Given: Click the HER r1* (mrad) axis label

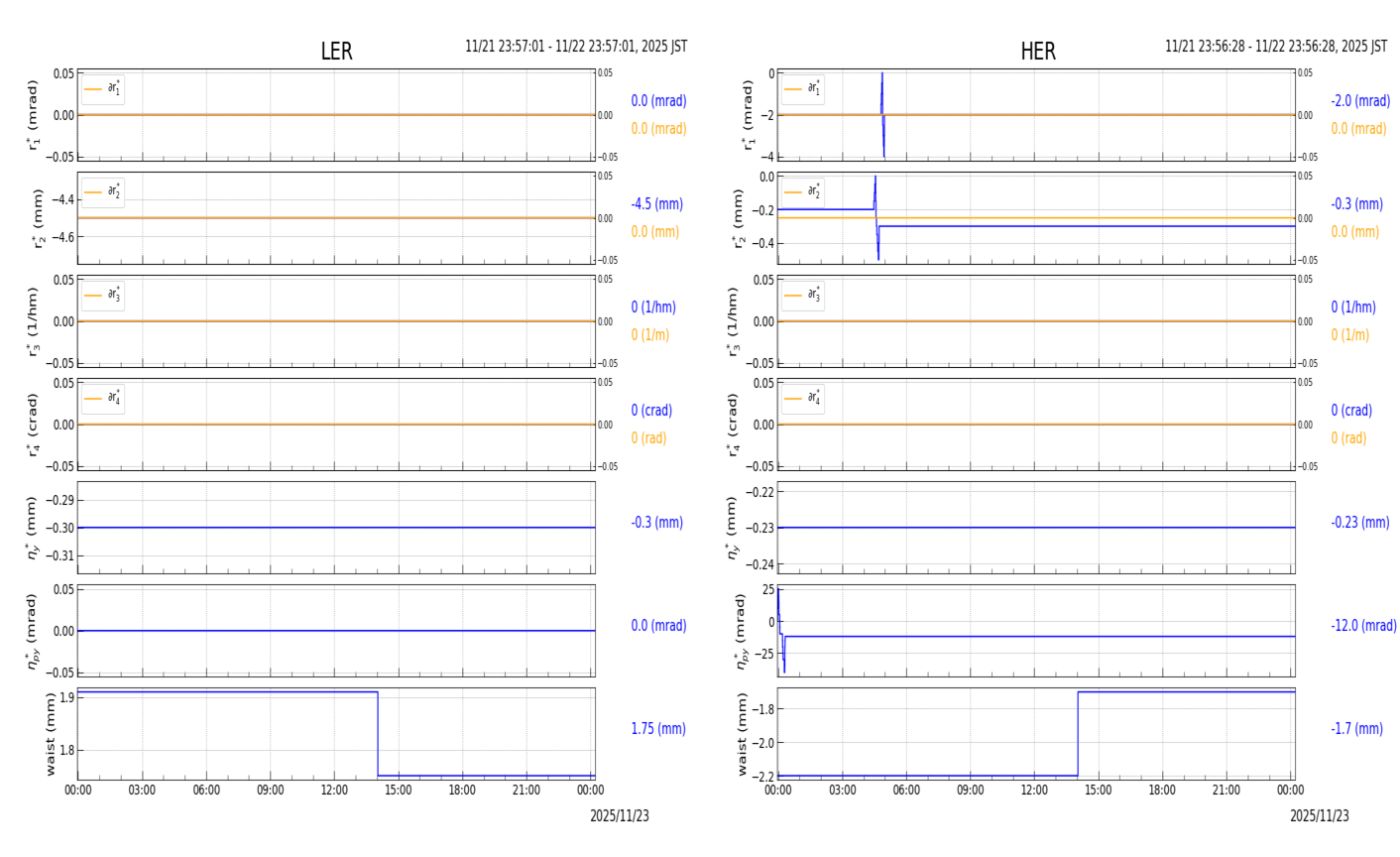Looking at the screenshot, I should coord(749,115).
